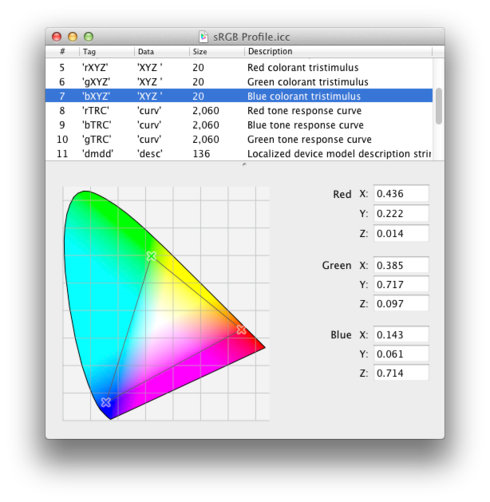Click the Blue Y value field 0.061
The width and height of the screenshot is (490, 502).
[401, 354]
